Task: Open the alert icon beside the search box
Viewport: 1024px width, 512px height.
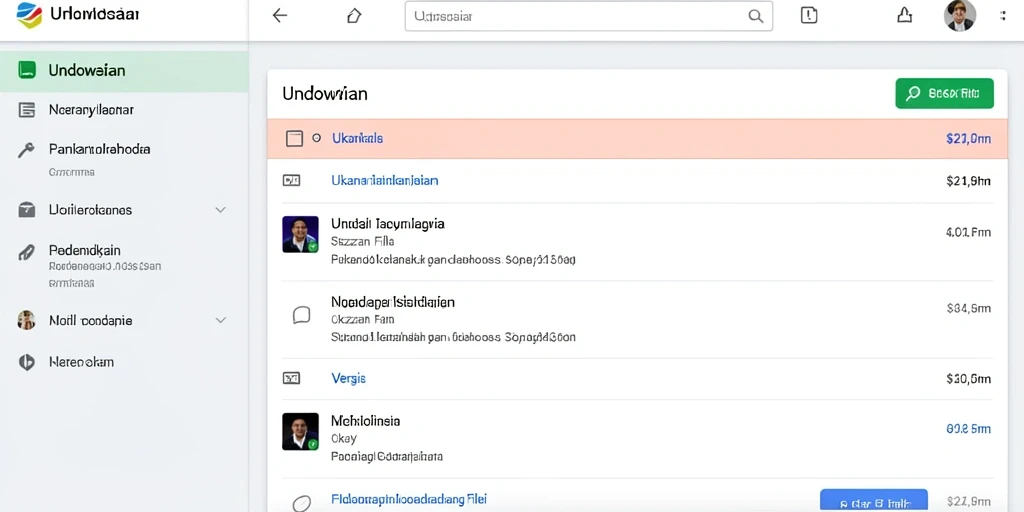Action: point(808,16)
